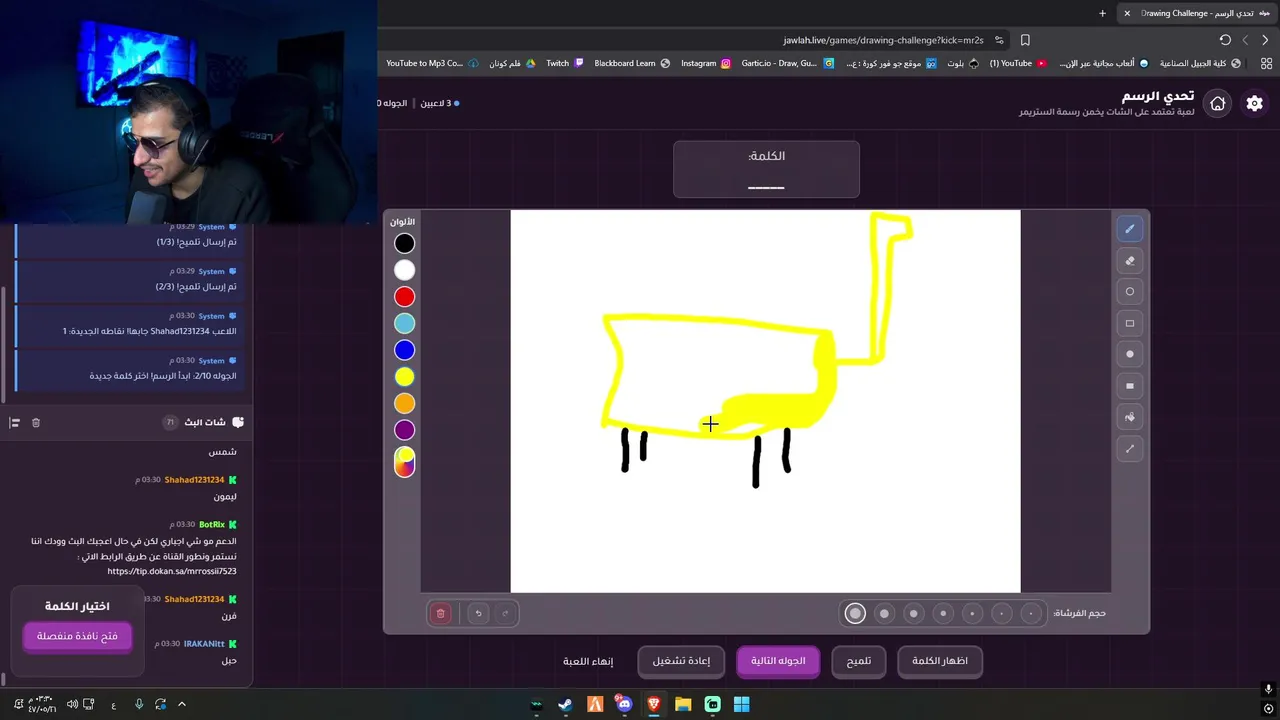
Task: Open File Explorer from the taskbar
Action: point(683,704)
